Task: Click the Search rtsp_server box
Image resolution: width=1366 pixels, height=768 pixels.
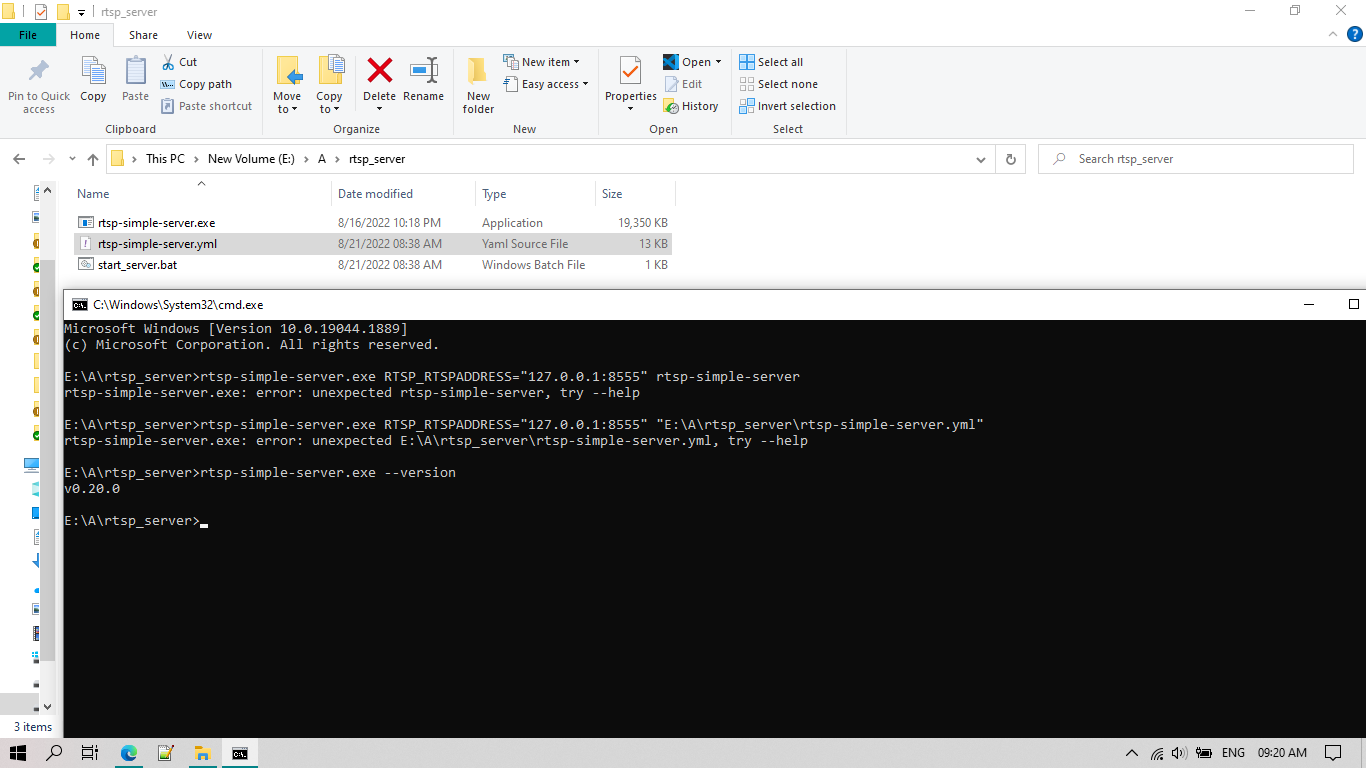Action: (x=1195, y=158)
